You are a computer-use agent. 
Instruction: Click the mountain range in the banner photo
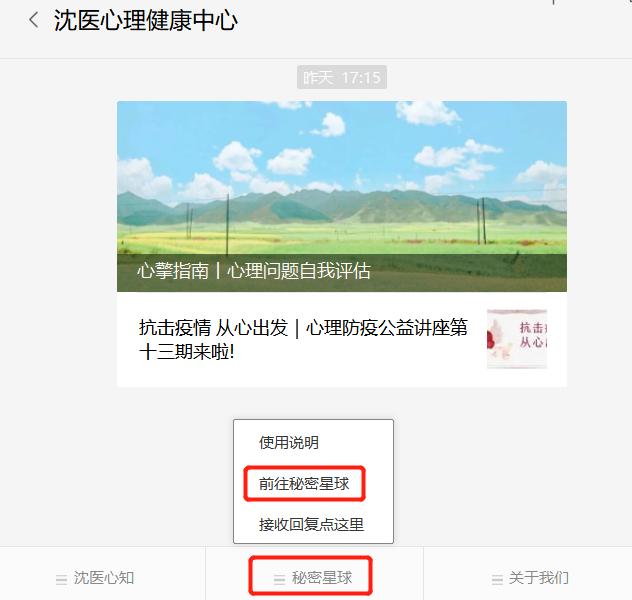point(342,208)
